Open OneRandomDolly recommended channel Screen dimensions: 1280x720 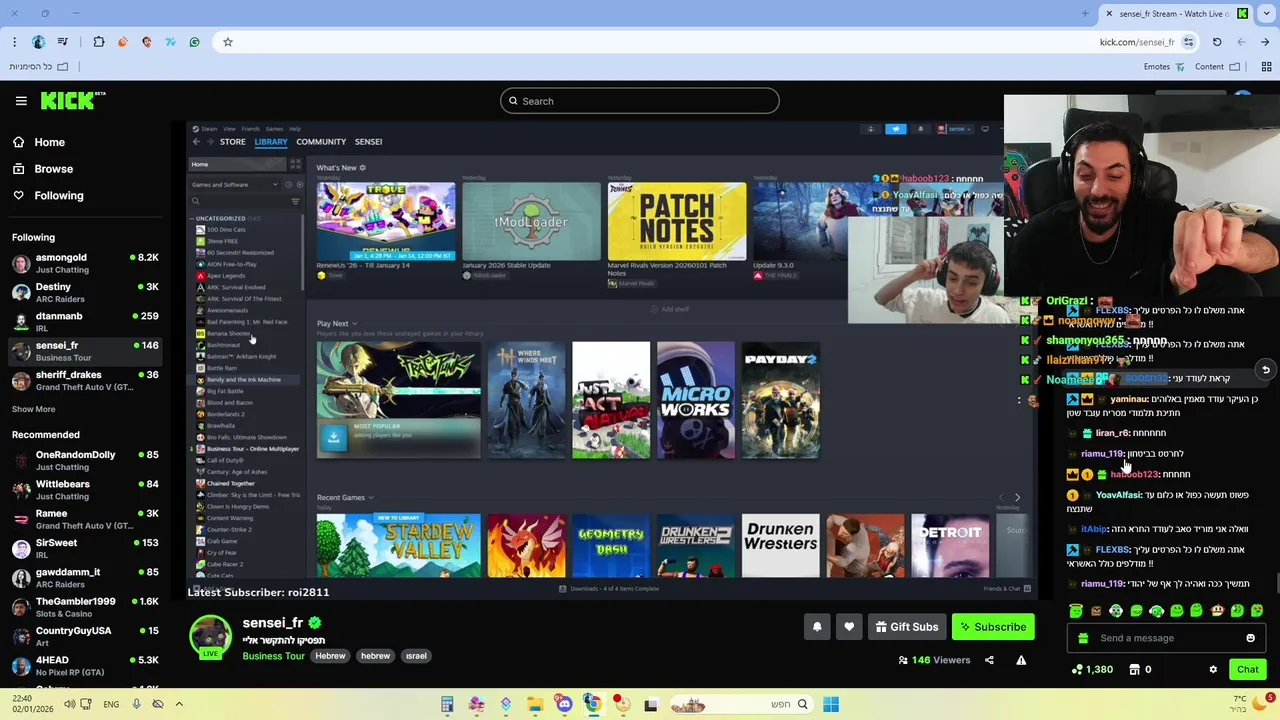(x=84, y=461)
